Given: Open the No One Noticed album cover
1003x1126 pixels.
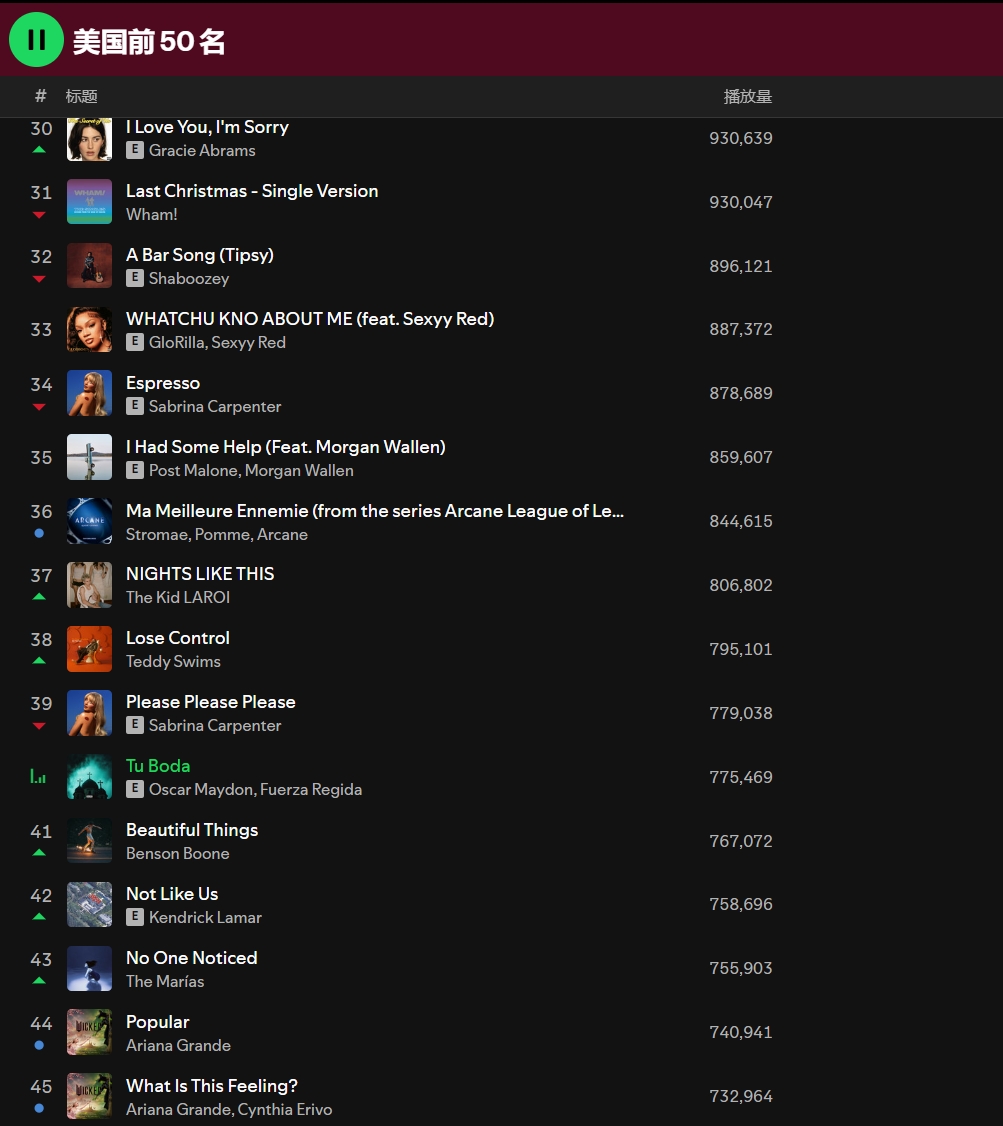Looking at the screenshot, I should click(x=90, y=968).
